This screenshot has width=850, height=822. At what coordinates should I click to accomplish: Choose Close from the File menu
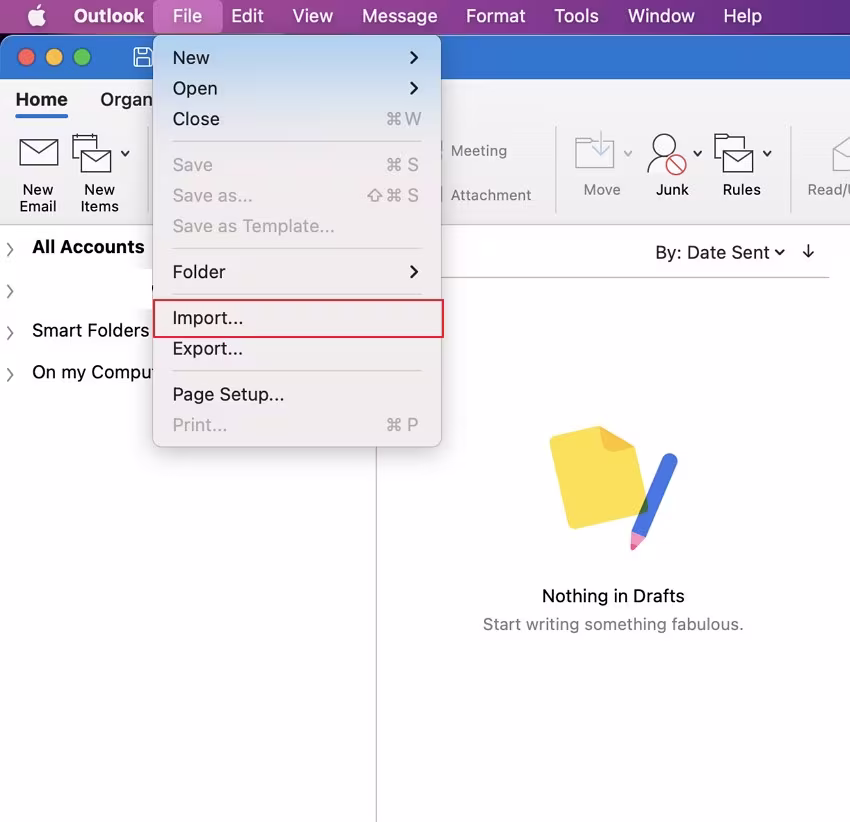click(x=297, y=119)
